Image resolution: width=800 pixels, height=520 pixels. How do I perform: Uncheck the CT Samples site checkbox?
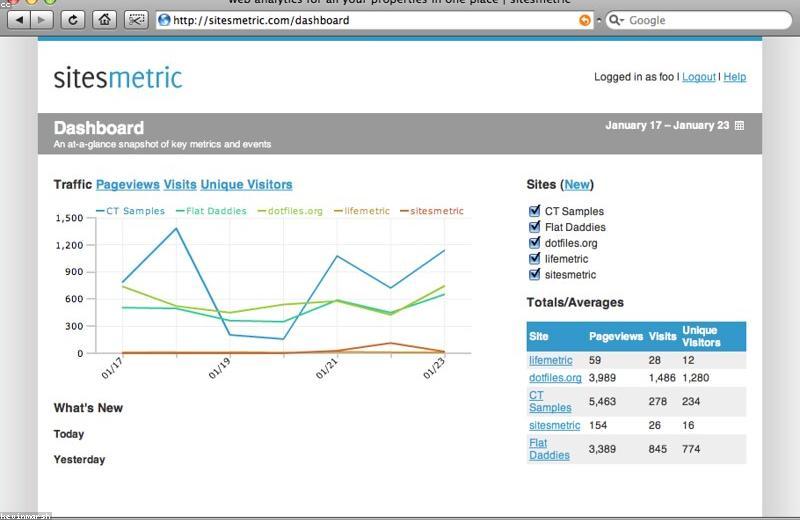click(x=534, y=211)
